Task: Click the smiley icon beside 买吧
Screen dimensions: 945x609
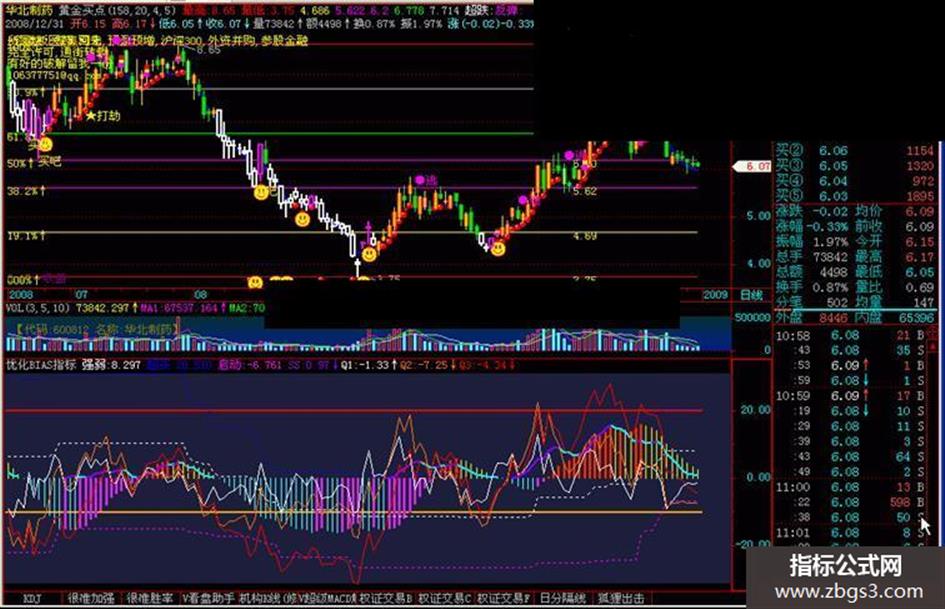Action: pos(45,145)
